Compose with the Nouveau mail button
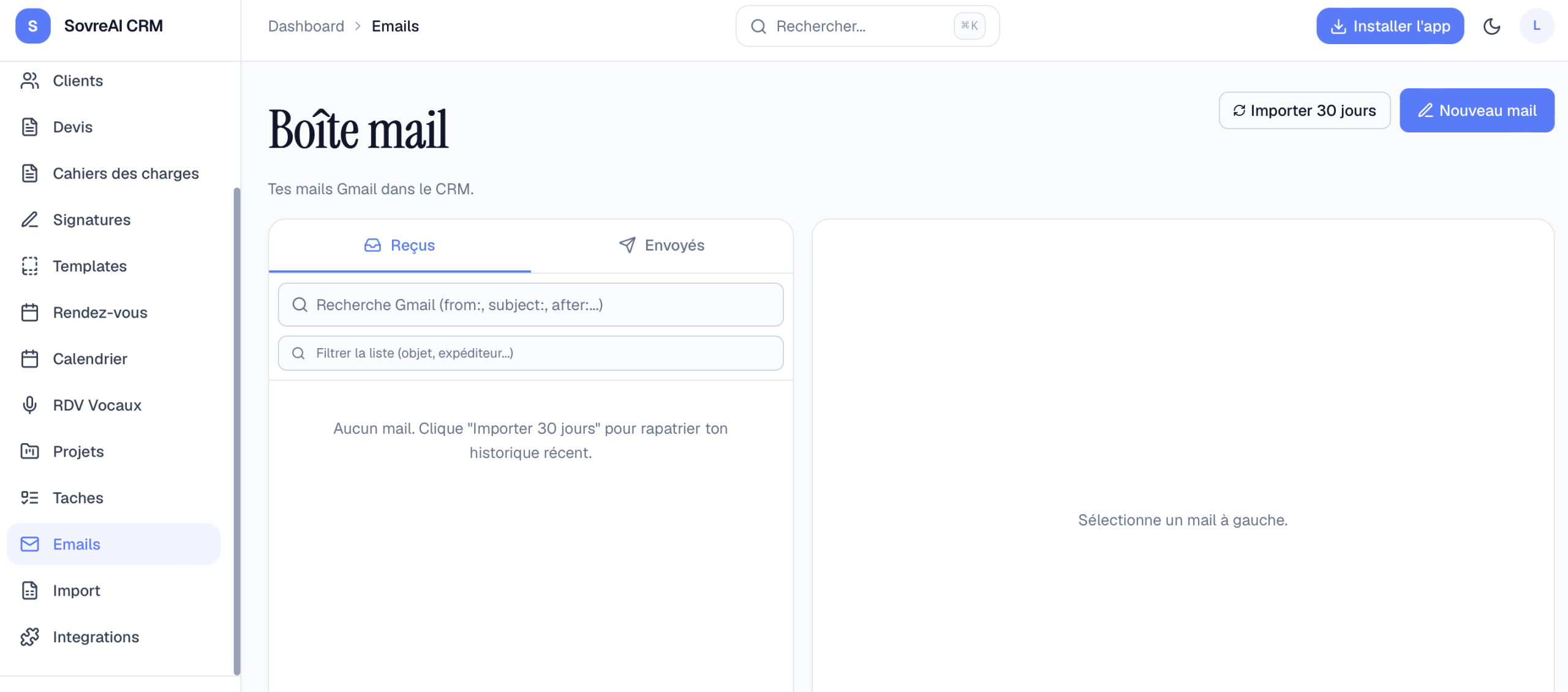Screen dimensions: 1568x692 point(1477,110)
